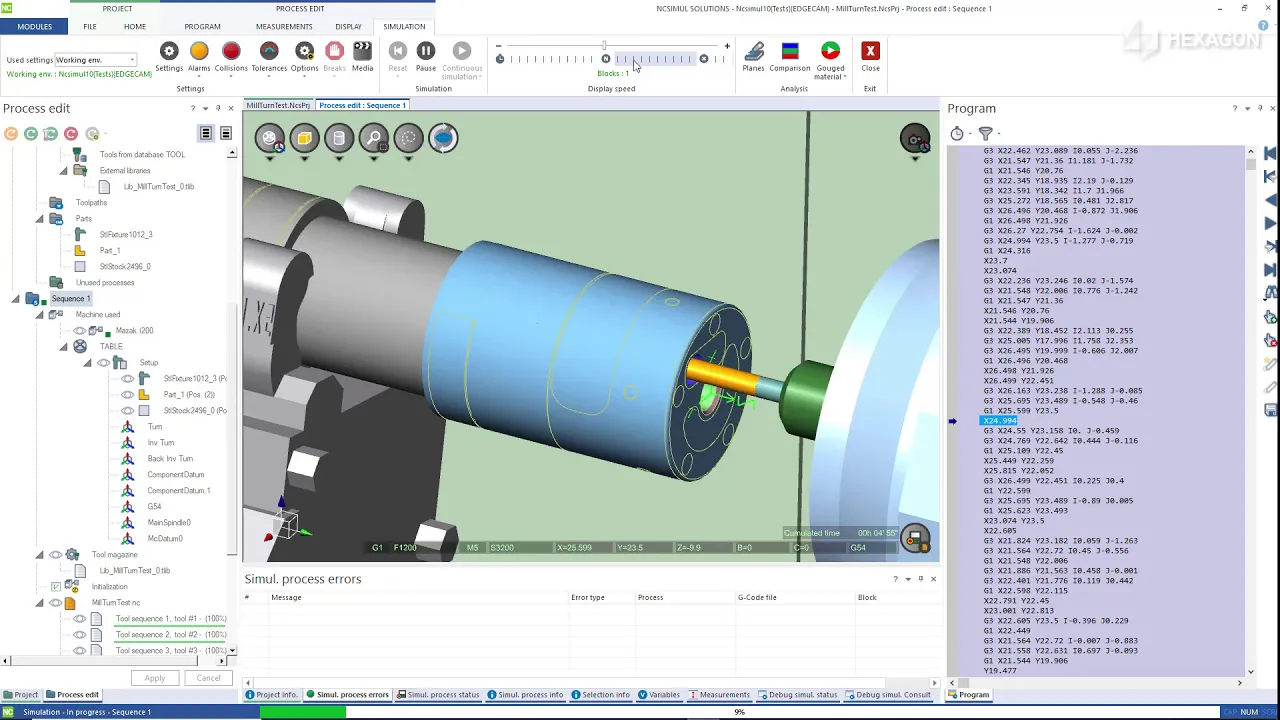
Task: Toggle visibility of the Setup node
Action: (x=103, y=363)
